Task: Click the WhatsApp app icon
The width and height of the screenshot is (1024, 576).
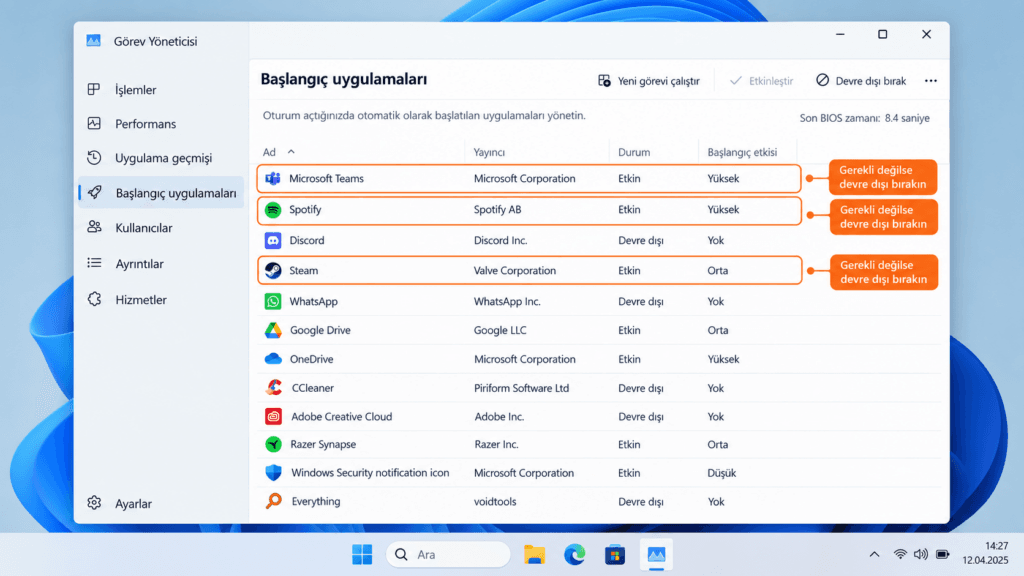Action: tap(273, 301)
